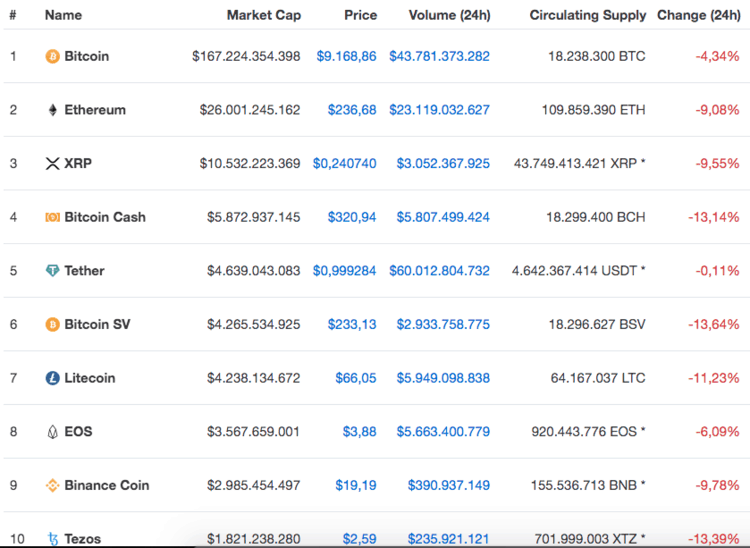Select Bitcoin Cash change -13,14%
750x548 pixels.
pos(714,217)
